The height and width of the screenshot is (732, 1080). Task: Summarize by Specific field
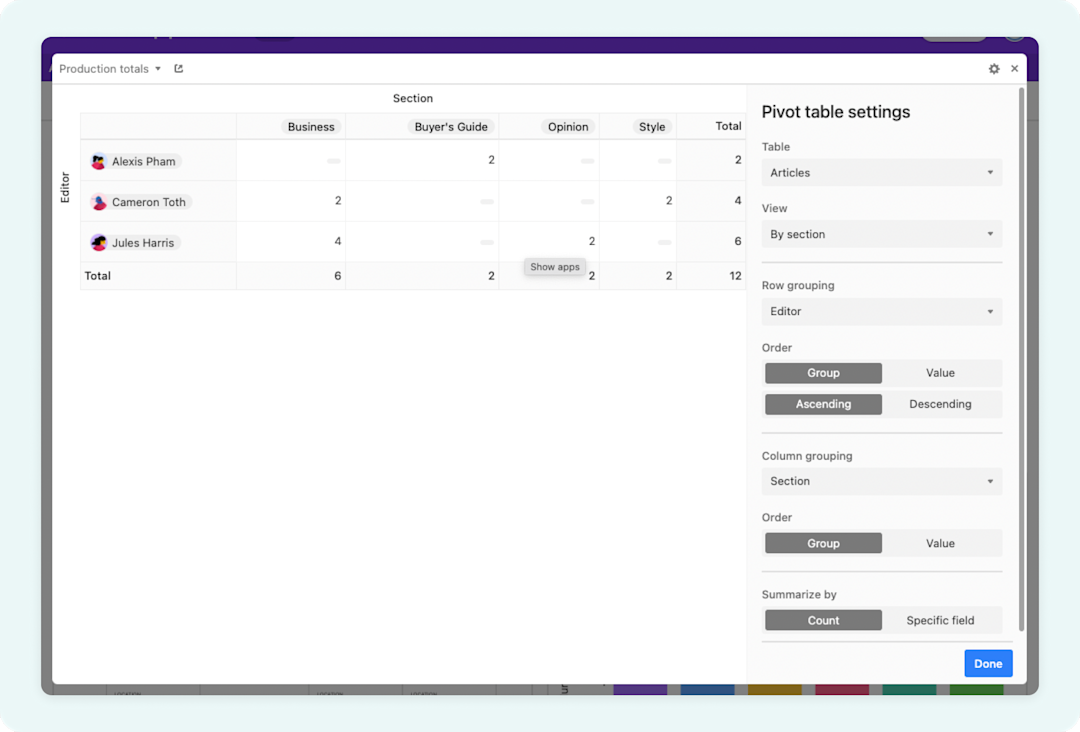tap(941, 619)
